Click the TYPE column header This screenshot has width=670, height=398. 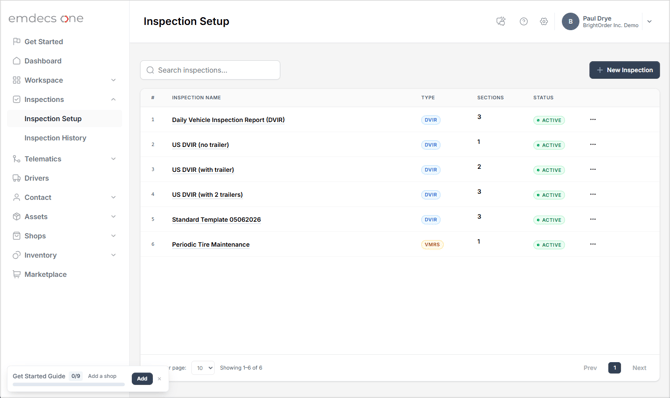pyautogui.click(x=428, y=97)
